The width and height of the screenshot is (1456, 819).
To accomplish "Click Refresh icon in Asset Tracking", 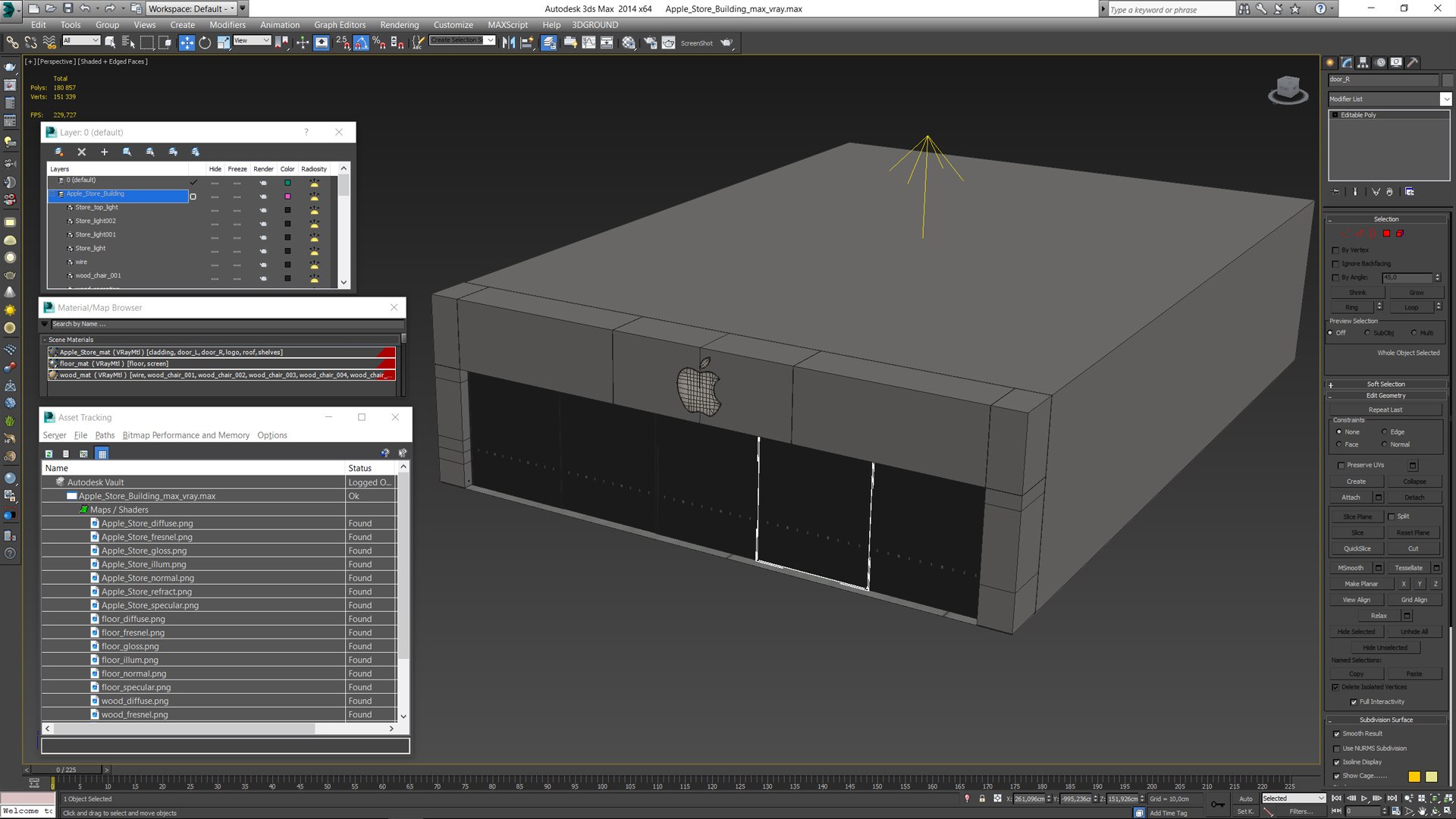I will click(x=49, y=453).
